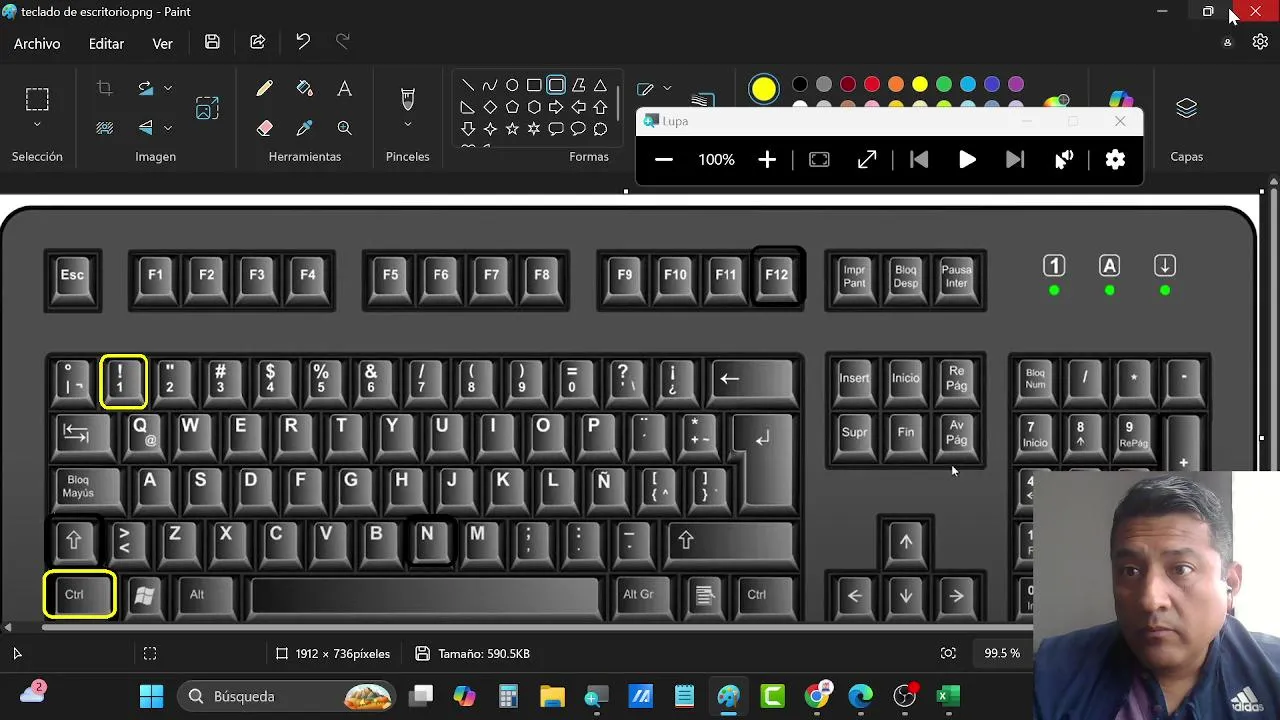Open File Explorer from the taskbar

(552, 696)
